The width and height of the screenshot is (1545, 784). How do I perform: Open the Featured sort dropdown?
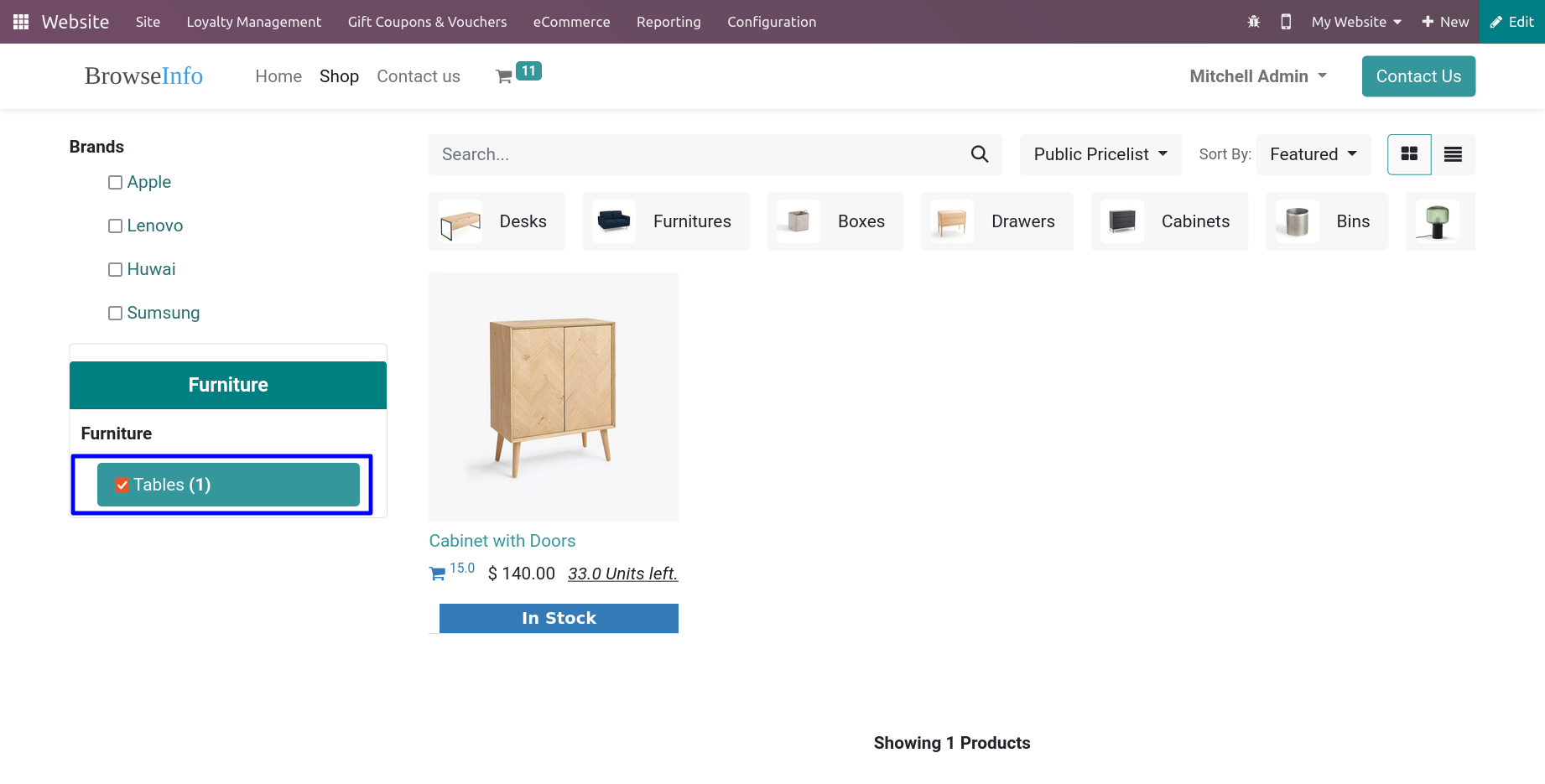tap(1313, 154)
